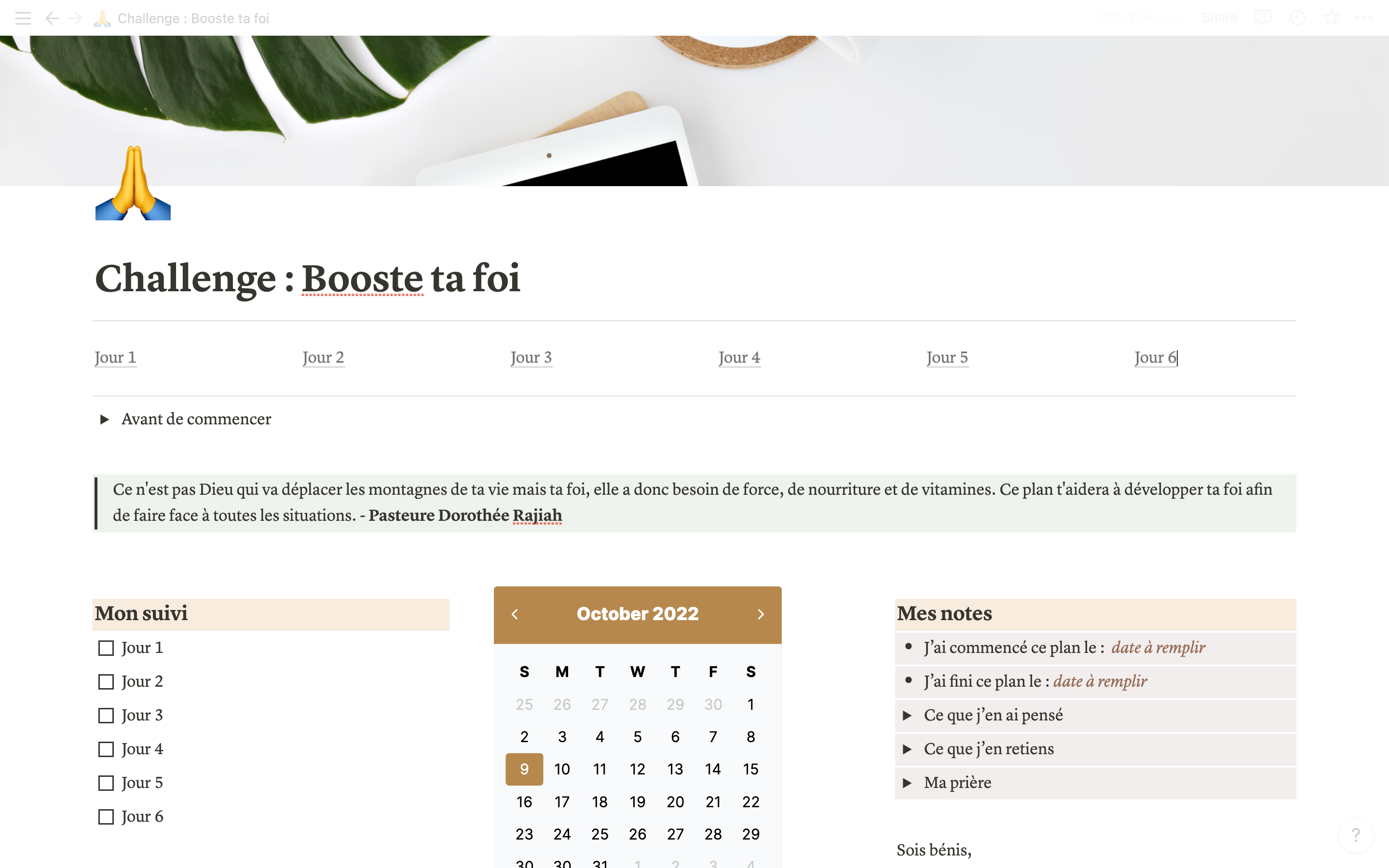Select October 20 in the calendar
1389x868 pixels.
(x=675, y=802)
